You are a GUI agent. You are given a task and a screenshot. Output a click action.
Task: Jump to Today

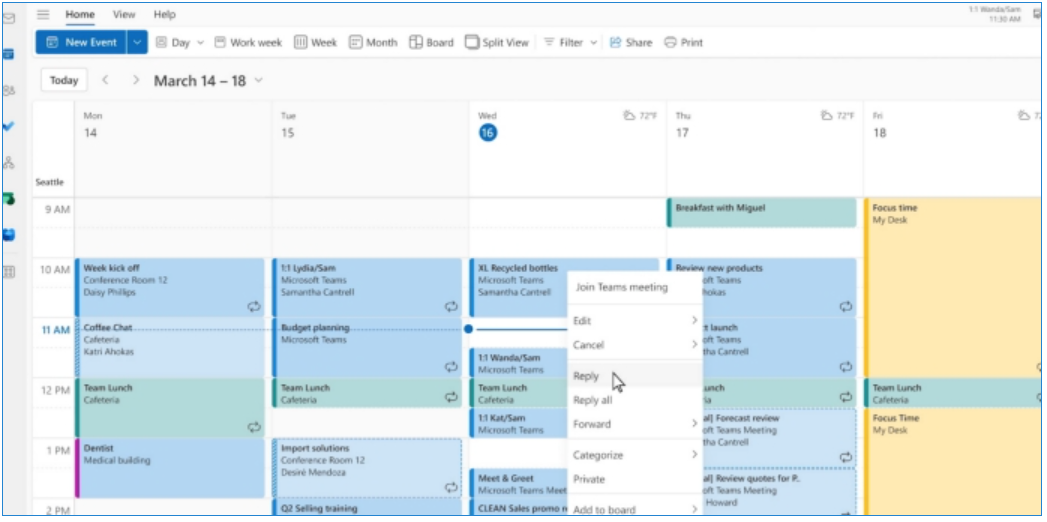(x=64, y=80)
